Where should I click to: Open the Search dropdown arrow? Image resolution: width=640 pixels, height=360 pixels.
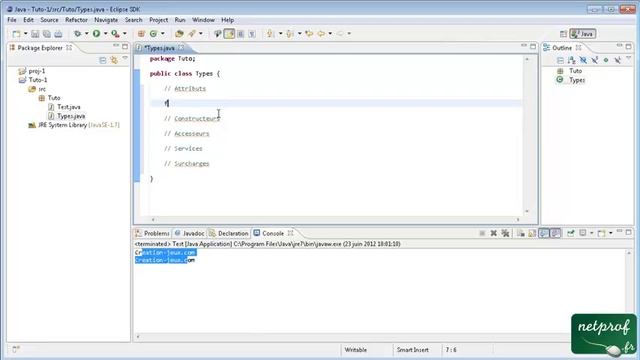(200, 34)
